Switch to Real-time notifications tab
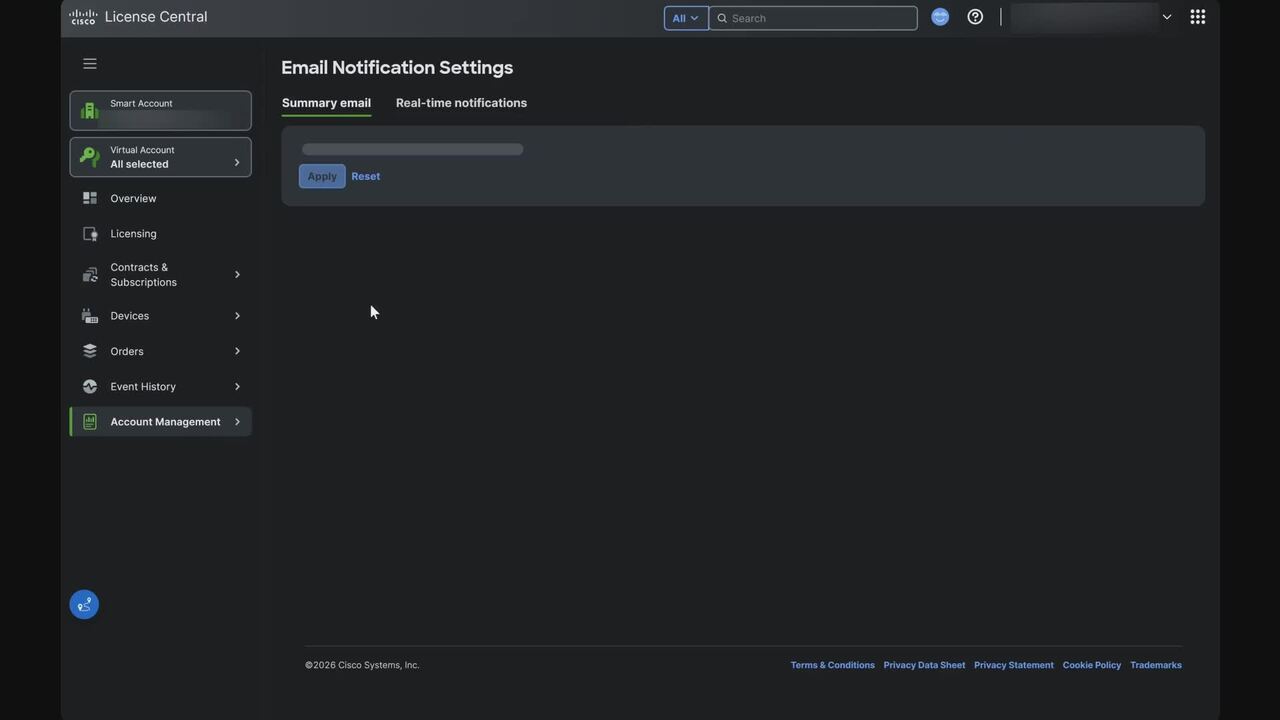Screen dimensions: 1280x720 pos(461,103)
